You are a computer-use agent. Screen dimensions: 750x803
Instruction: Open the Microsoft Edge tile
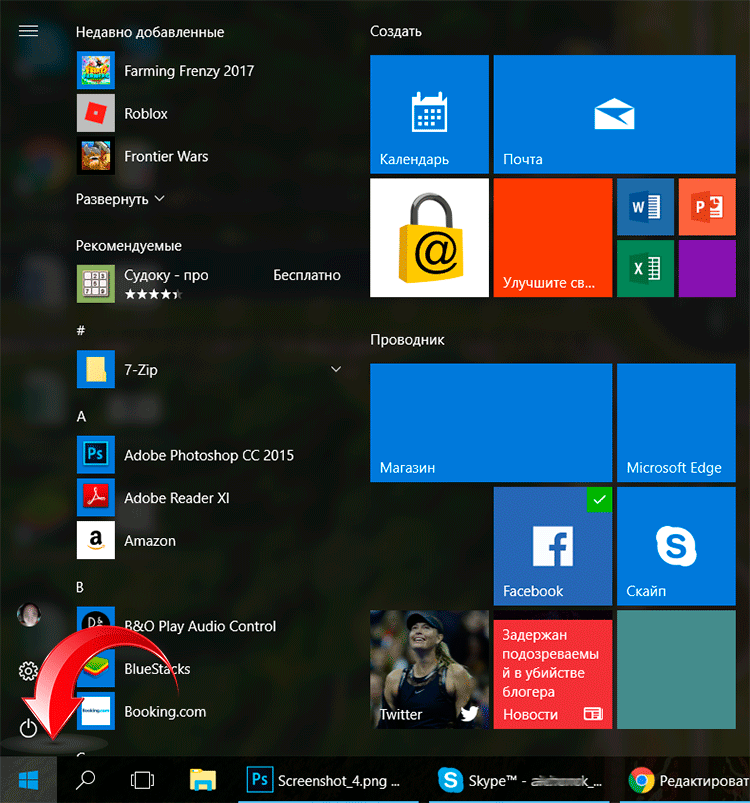(676, 422)
